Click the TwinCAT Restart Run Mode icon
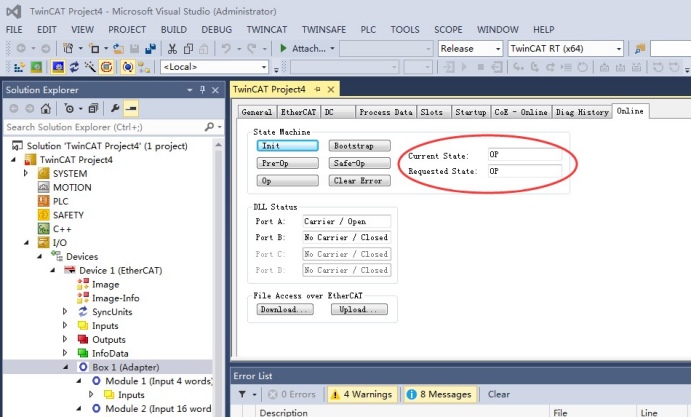The width and height of the screenshot is (692, 417). pos(36,67)
